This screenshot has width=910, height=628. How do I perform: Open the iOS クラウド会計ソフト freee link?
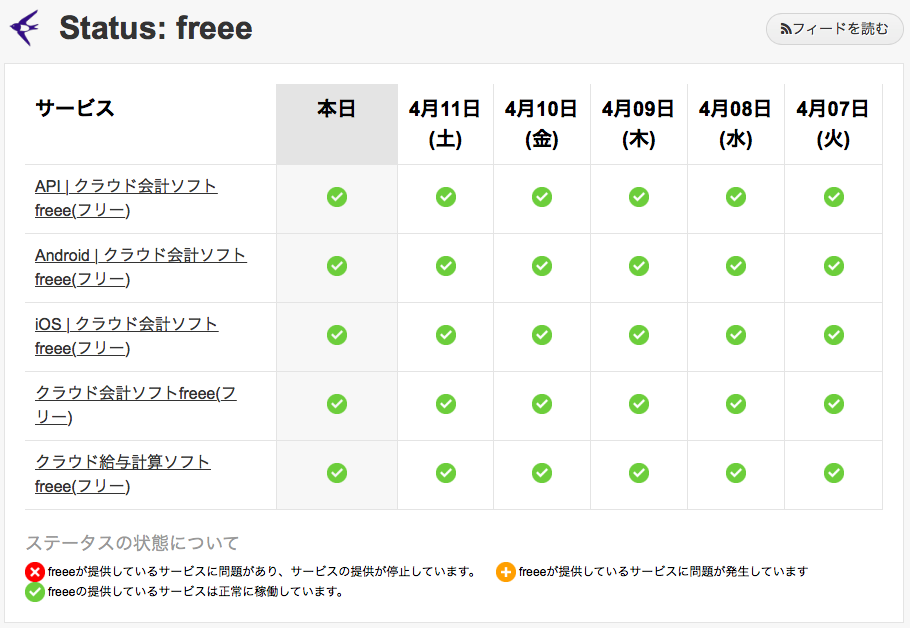pos(126,336)
